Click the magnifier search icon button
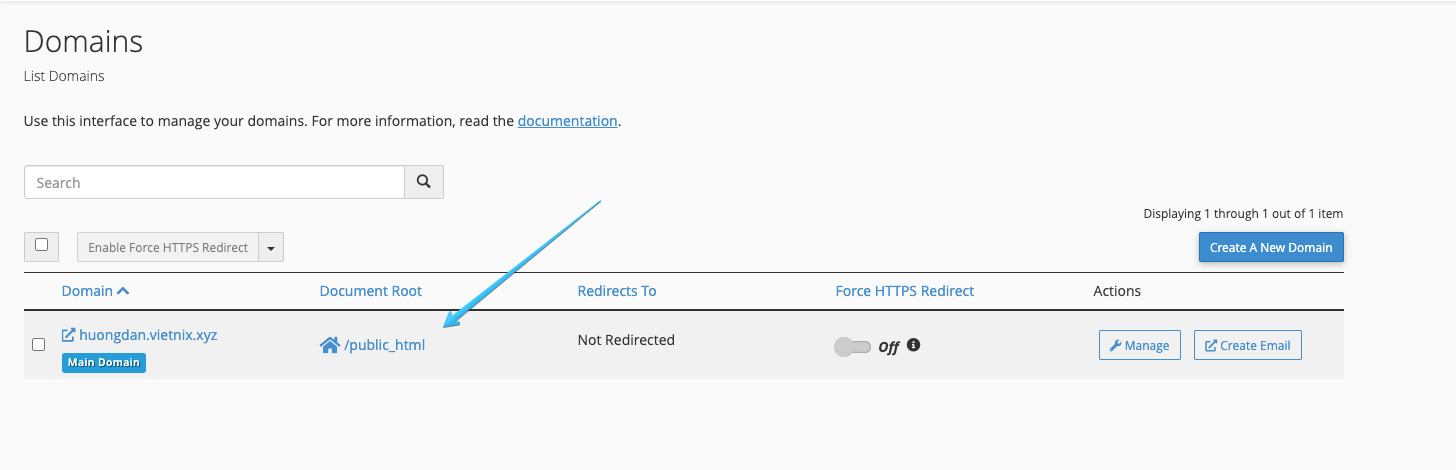Viewport: 1456px width, 470px height. [424, 182]
